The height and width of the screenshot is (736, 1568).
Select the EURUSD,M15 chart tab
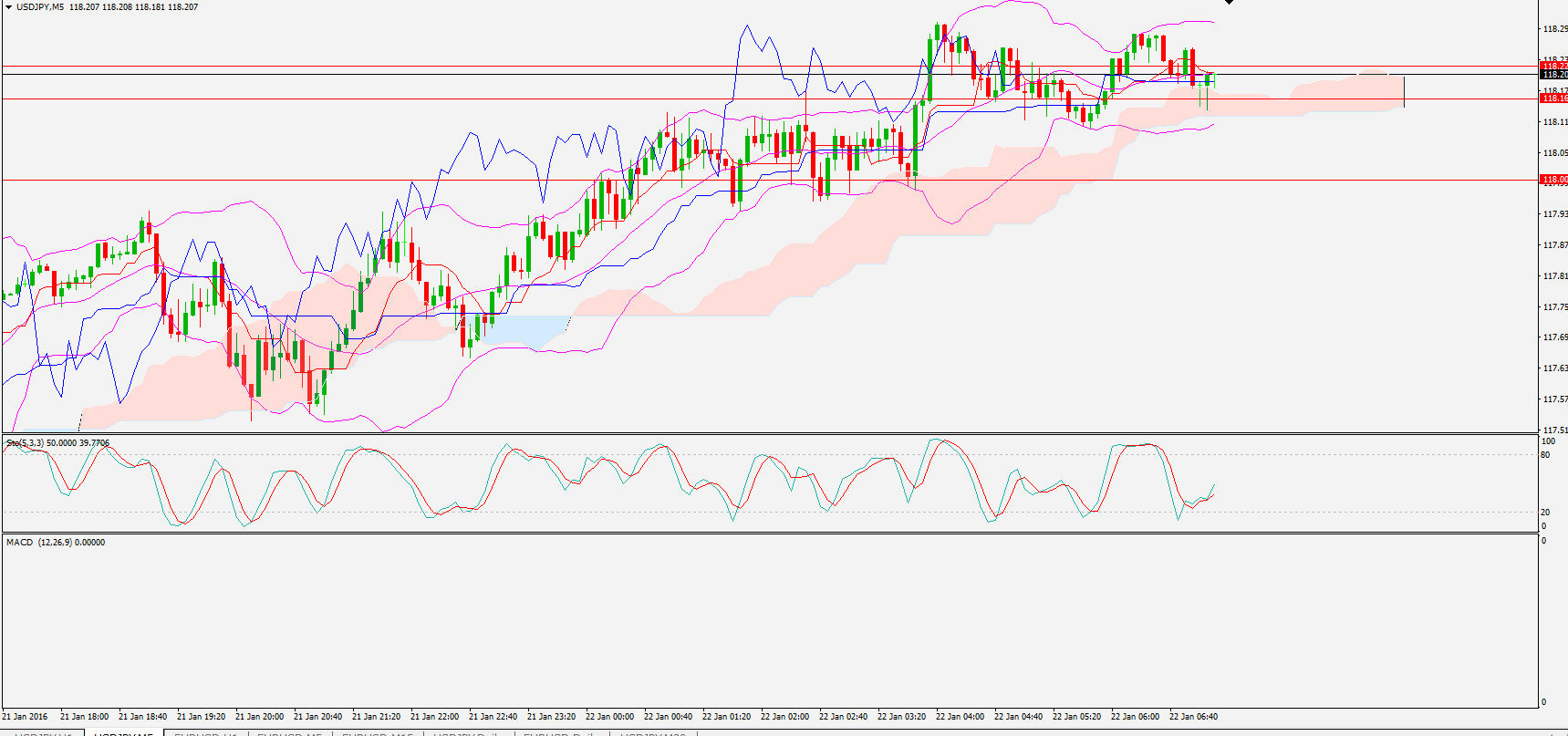[x=377, y=732]
